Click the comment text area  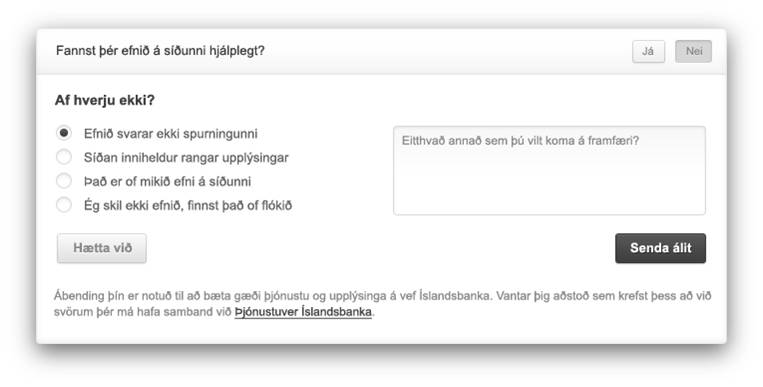click(x=549, y=170)
